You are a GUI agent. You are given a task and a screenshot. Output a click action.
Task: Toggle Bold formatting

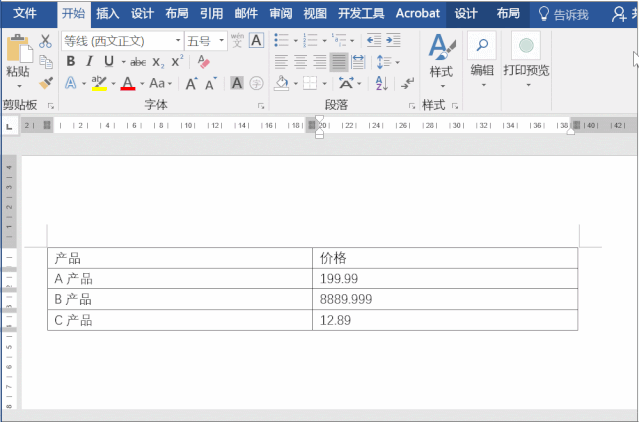(71, 62)
